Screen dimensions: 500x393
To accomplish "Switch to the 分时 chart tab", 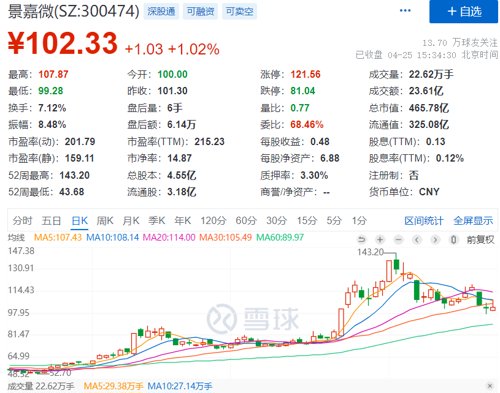I will [22, 220].
